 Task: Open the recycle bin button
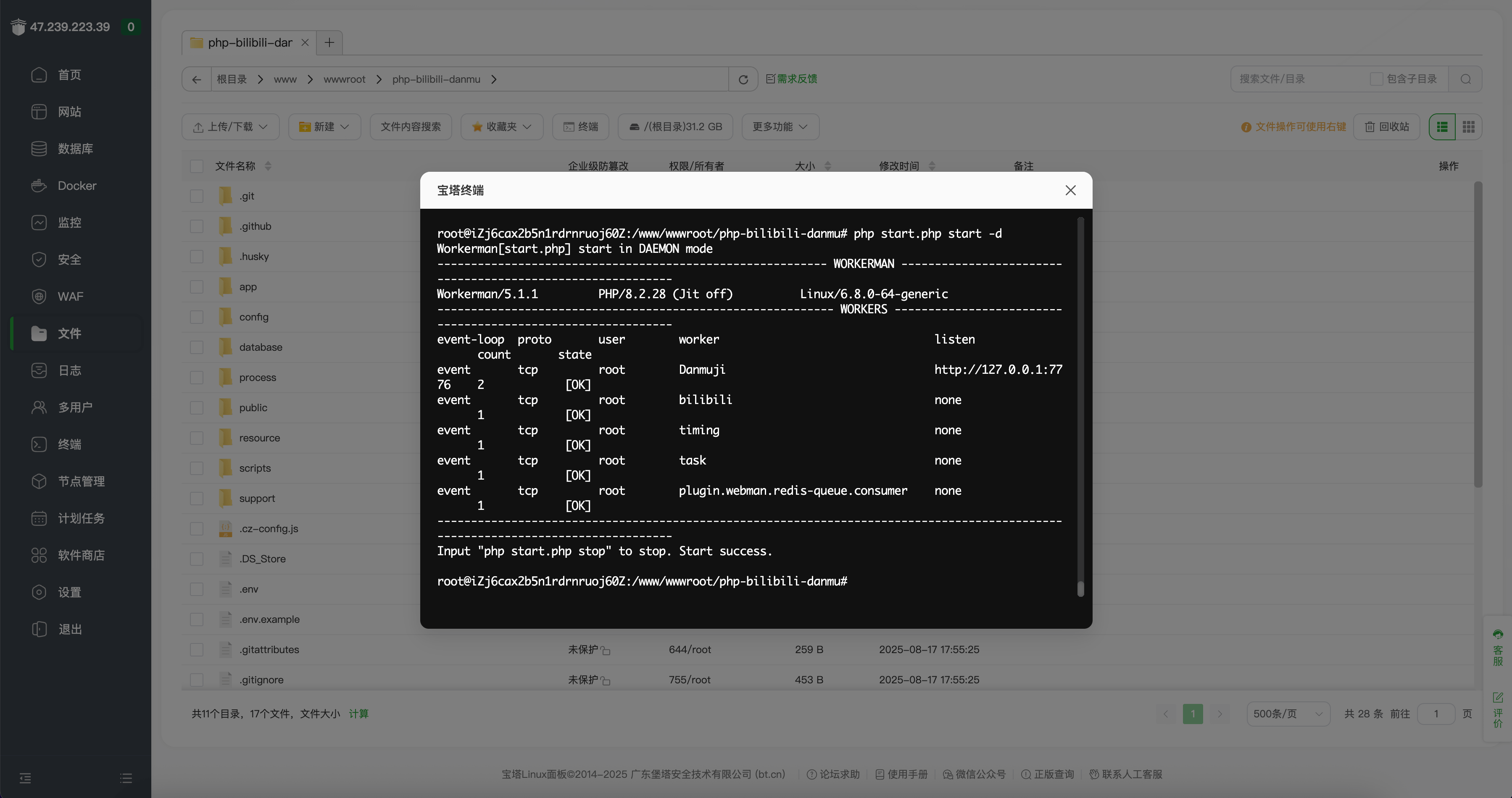pos(1386,127)
